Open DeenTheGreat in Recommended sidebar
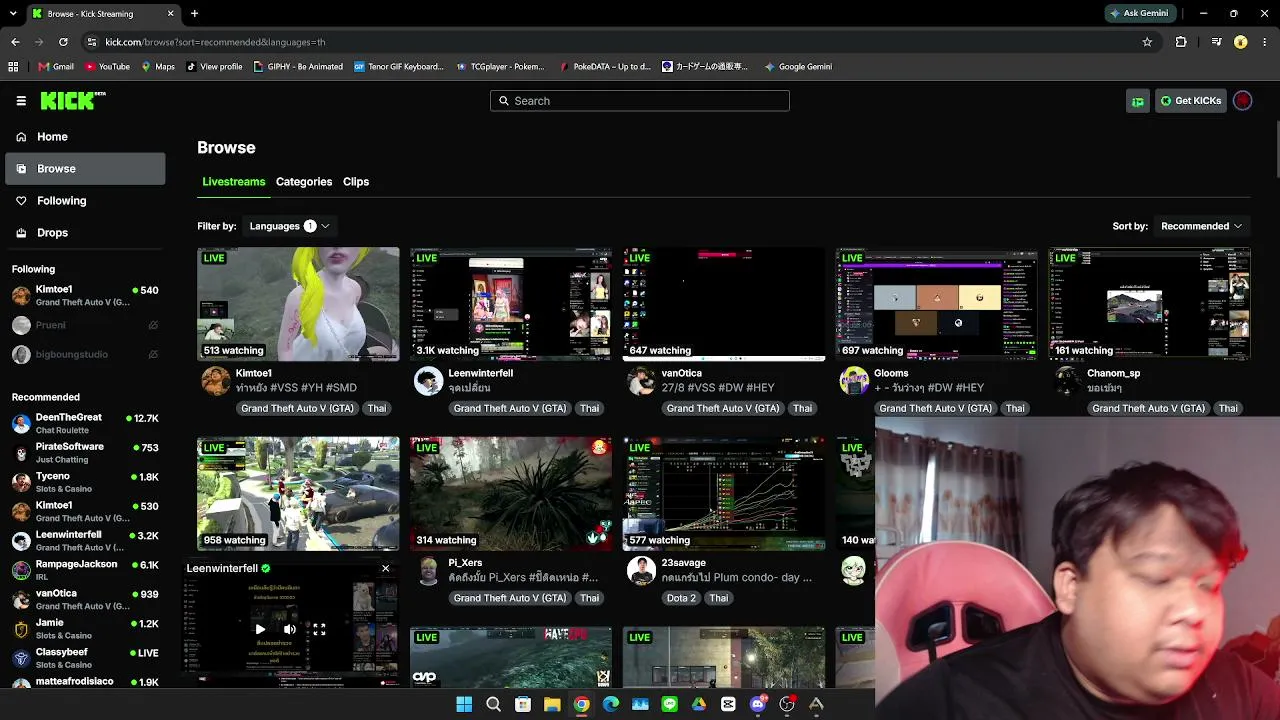The width and height of the screenshot is (1280, 720). pos(85,423)
